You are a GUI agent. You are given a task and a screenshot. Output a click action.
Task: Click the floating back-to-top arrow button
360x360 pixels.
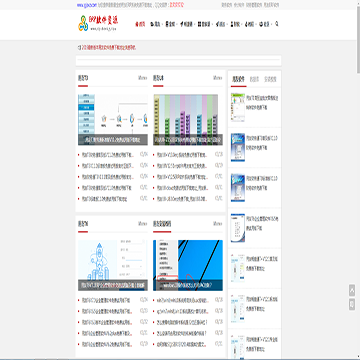[x=352, y=290]
